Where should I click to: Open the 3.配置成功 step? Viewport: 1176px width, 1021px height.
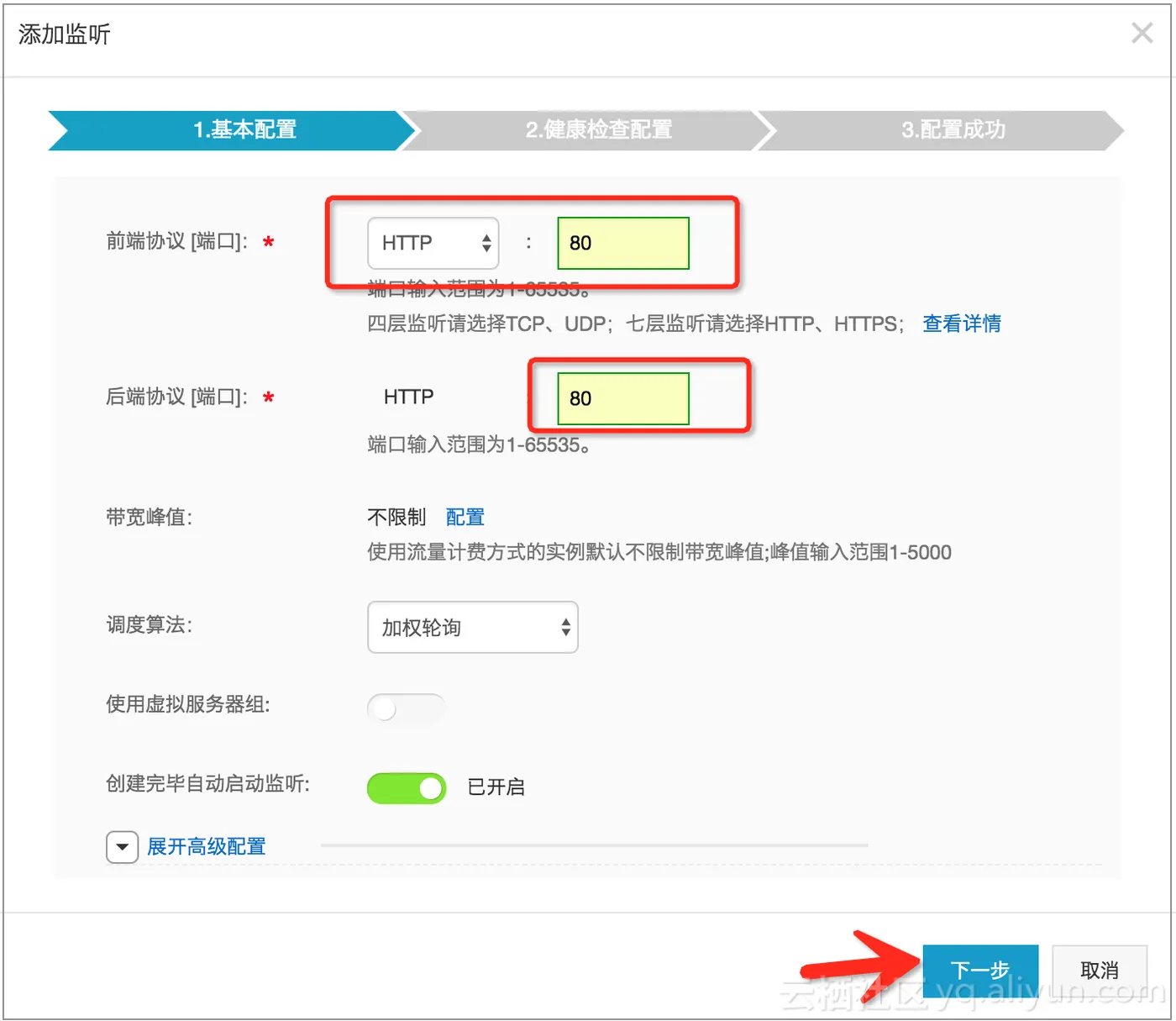coord(953,130)
